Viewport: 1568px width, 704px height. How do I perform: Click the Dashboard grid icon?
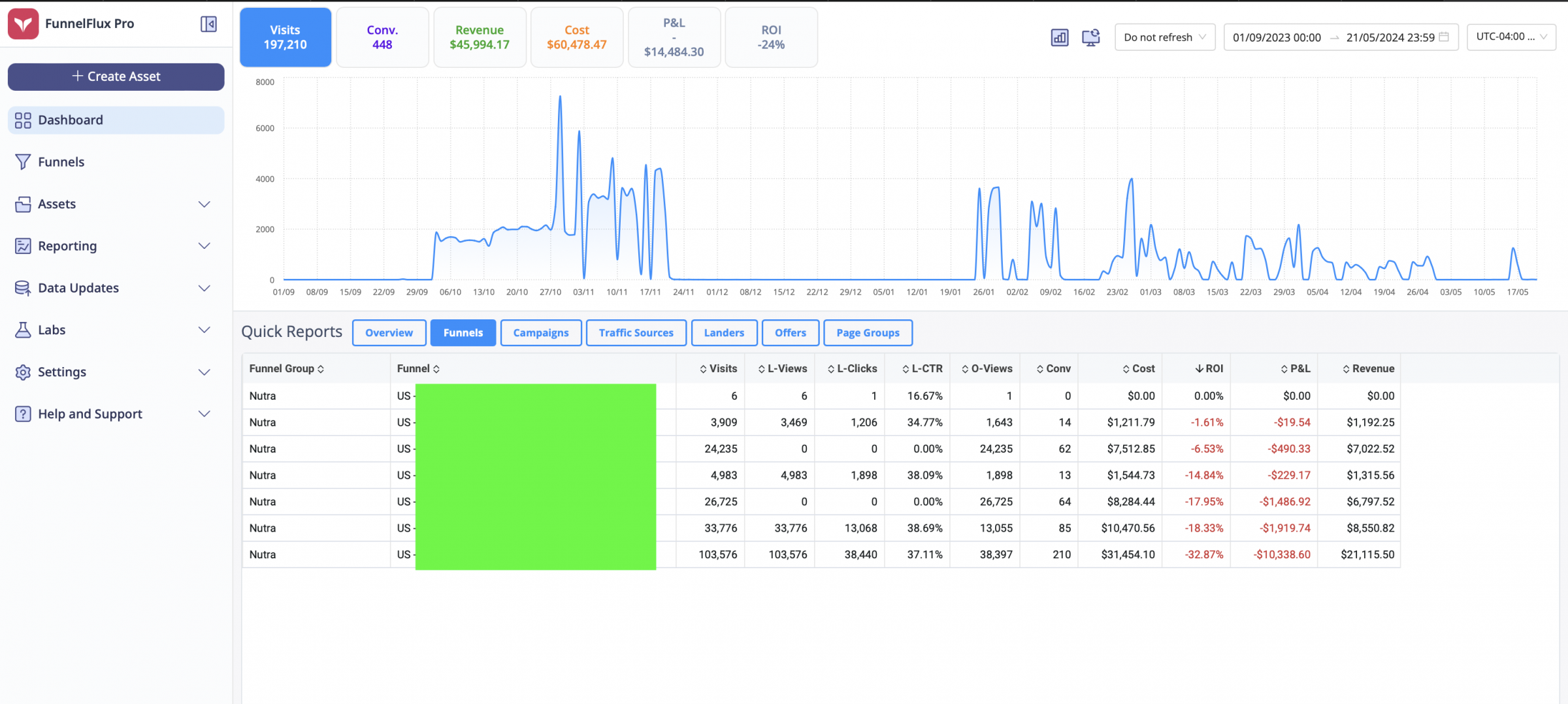(23, 120)
